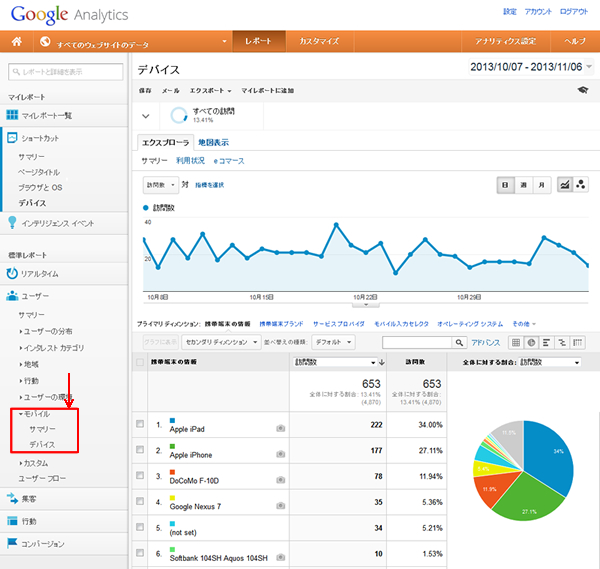Open the デフォルト sort type dropdown

coord(333,342)
